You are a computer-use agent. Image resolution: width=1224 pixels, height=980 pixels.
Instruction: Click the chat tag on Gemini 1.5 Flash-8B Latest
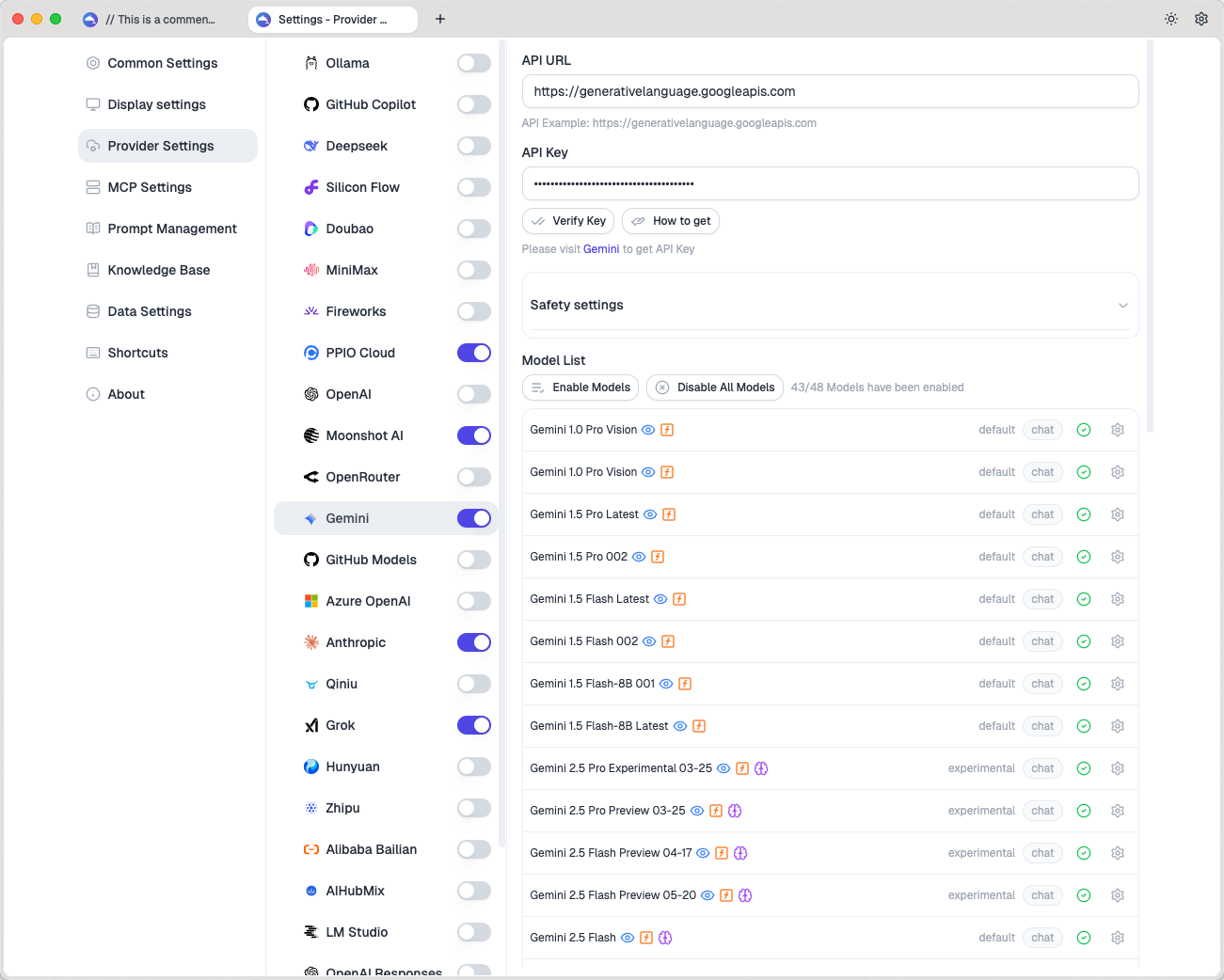coord(1042,726)
